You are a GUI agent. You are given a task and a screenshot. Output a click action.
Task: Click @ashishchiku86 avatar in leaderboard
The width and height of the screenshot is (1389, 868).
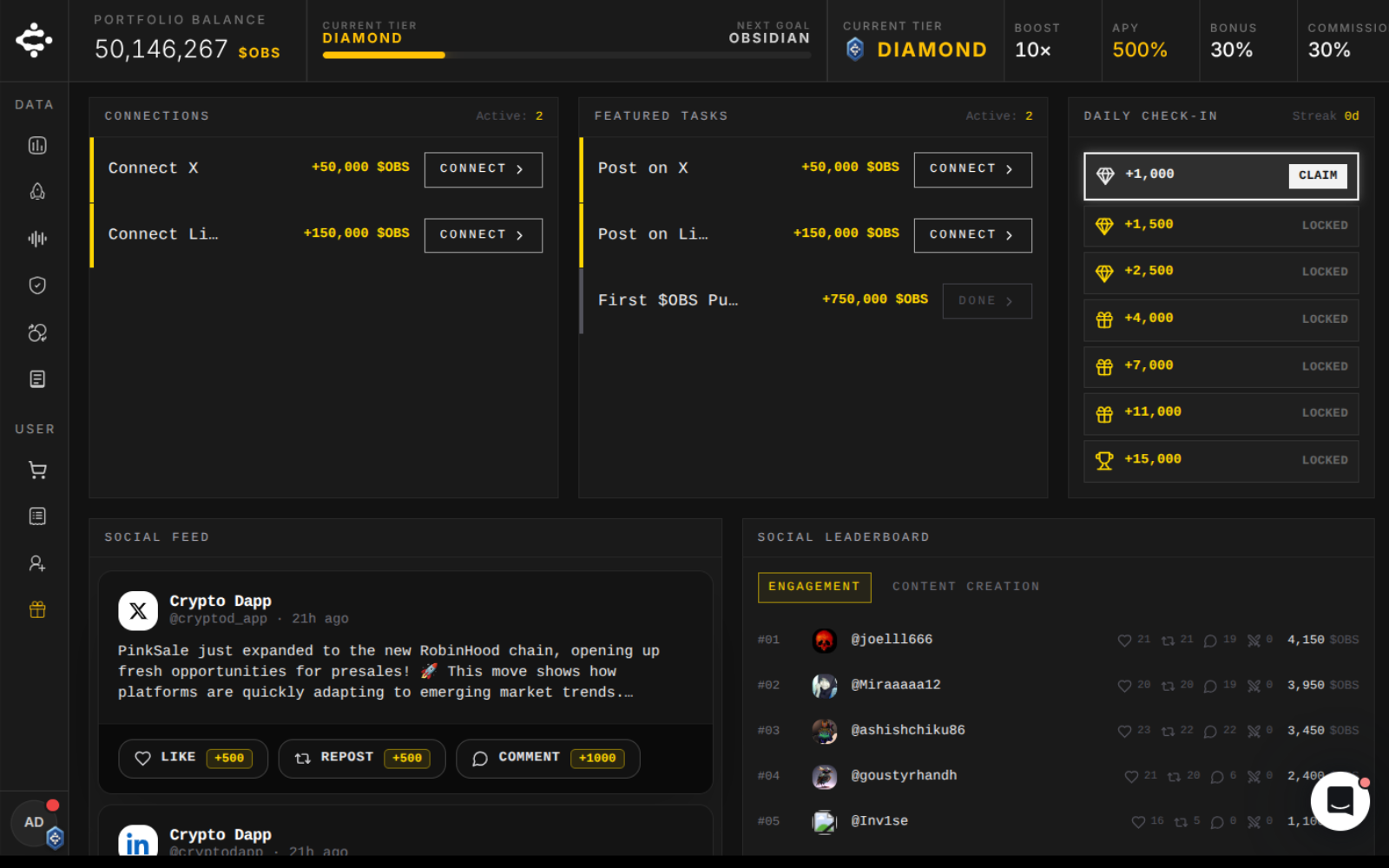(824, 731)
